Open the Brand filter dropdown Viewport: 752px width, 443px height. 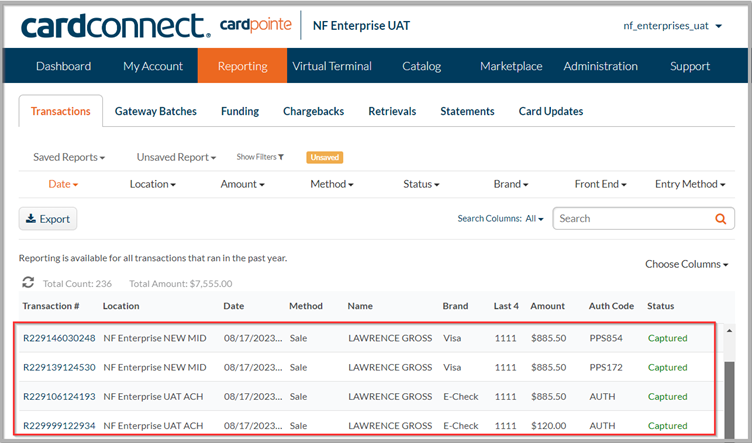click(x=511, y=184)
